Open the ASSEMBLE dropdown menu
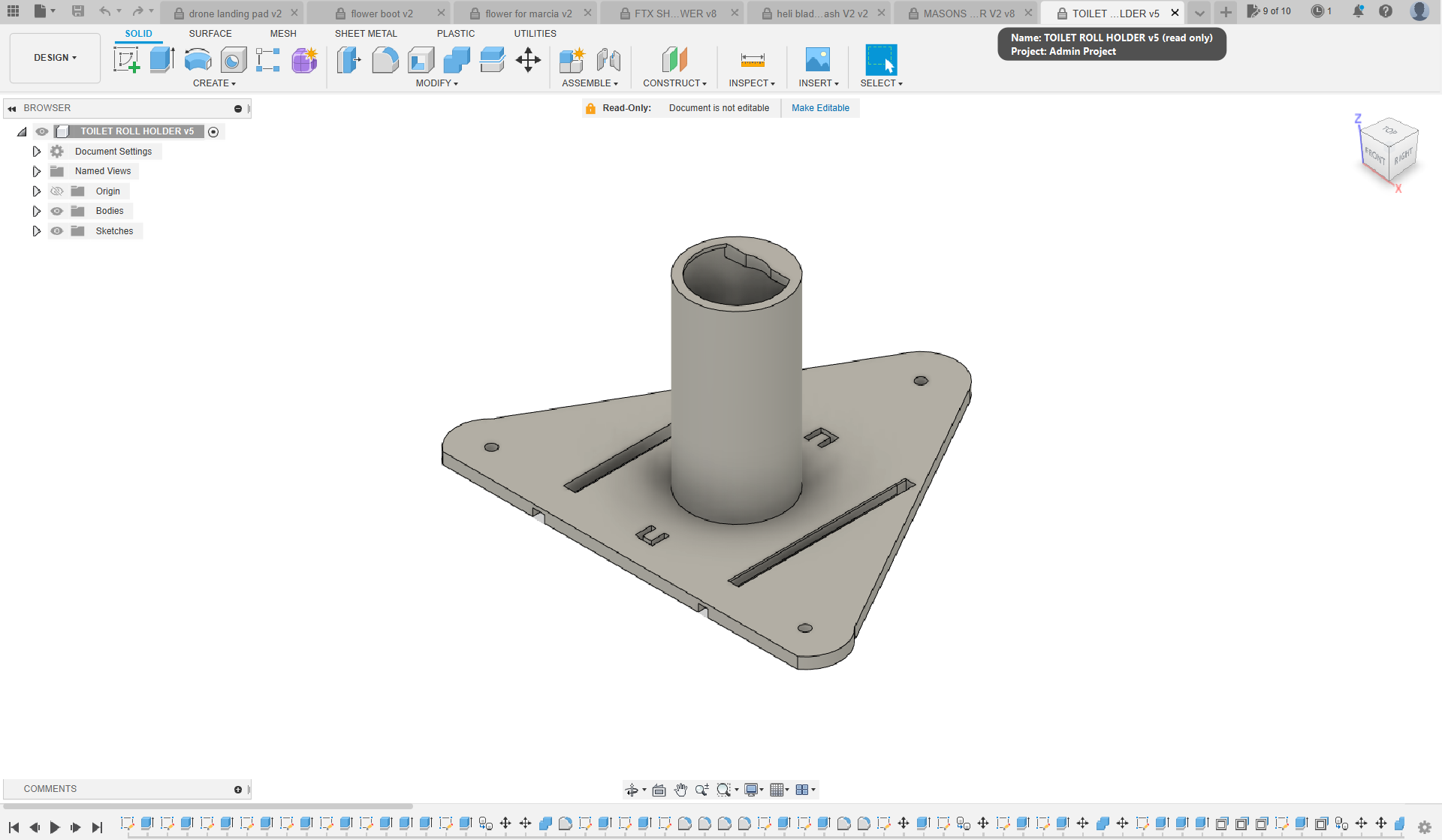 point(590,83)
